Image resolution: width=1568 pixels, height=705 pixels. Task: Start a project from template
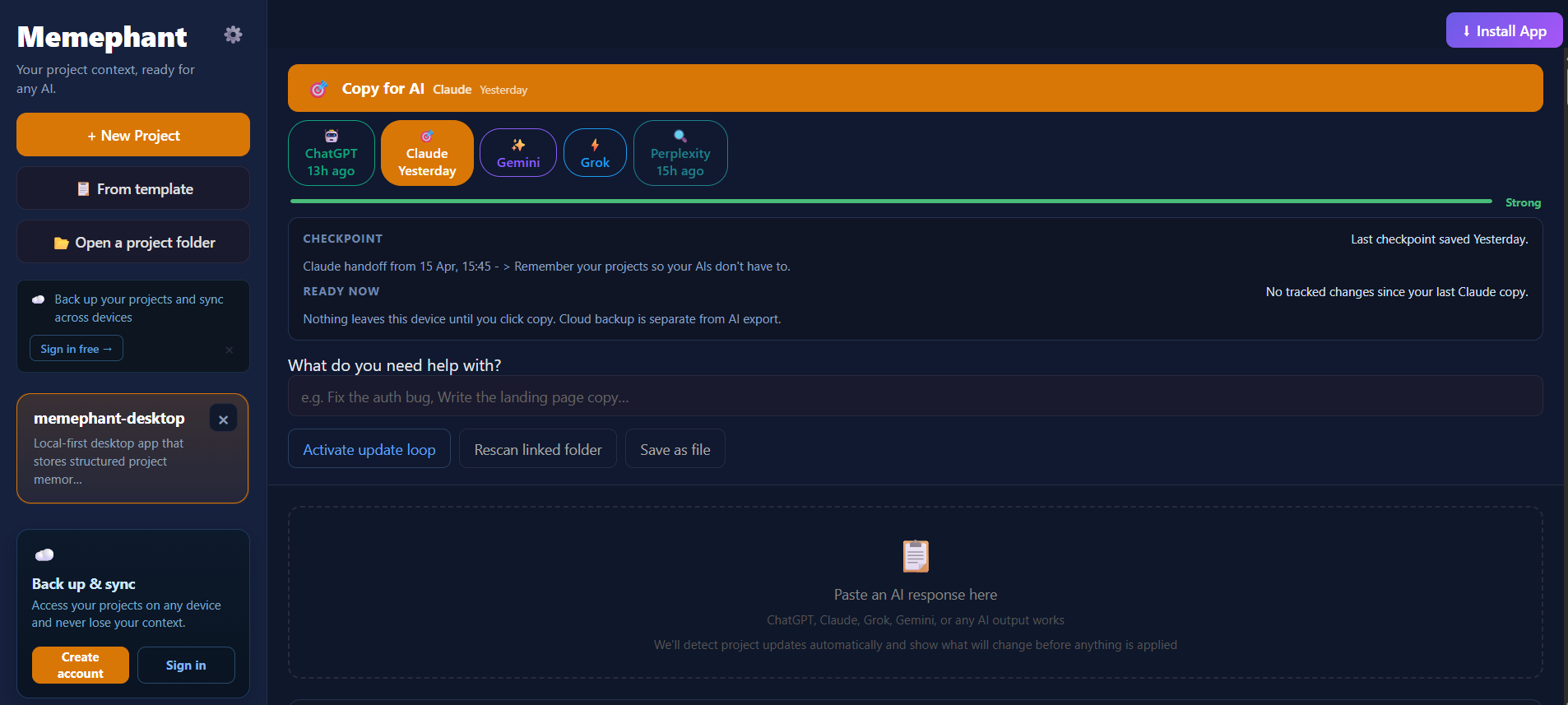pos(133,188)
